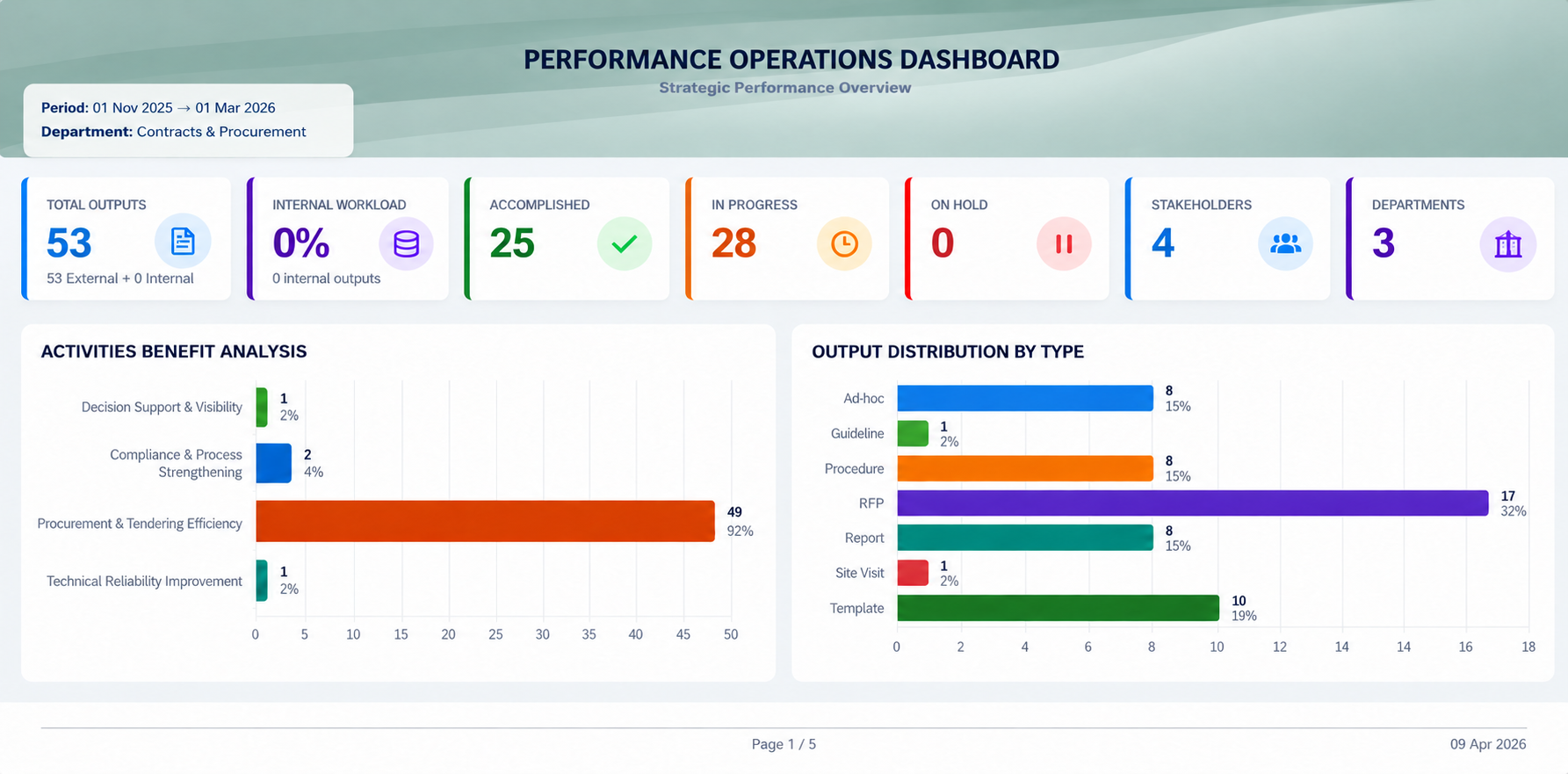Viewport: 1568px width, 774px height.
Task: Click 'Period: 01 Nov 2025 → 01 Mar 2026' text
Action: pyautogui.click(x=158, y=108)
